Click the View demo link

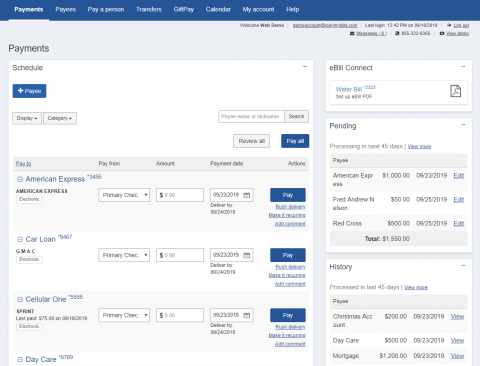[x=457, y=33]
